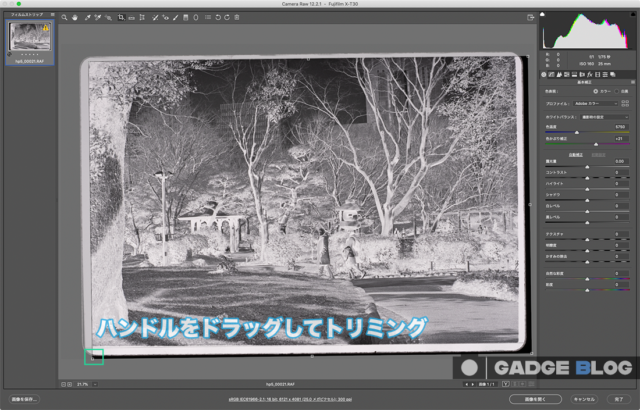Open the Effects fx panel tab
640x410 pixels.
click(x=590, y=75)
